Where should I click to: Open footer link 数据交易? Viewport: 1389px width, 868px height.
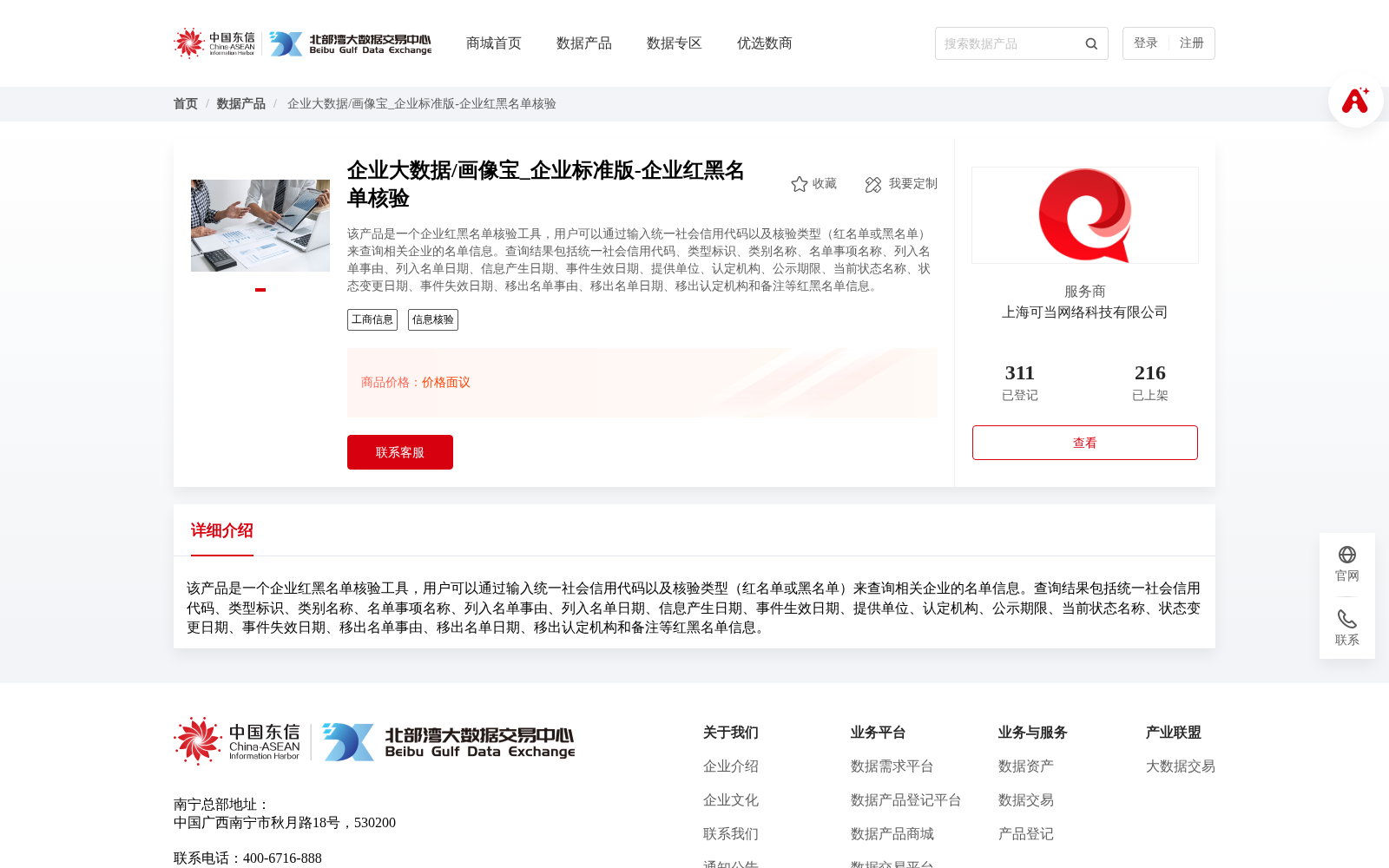point(1026,800)
